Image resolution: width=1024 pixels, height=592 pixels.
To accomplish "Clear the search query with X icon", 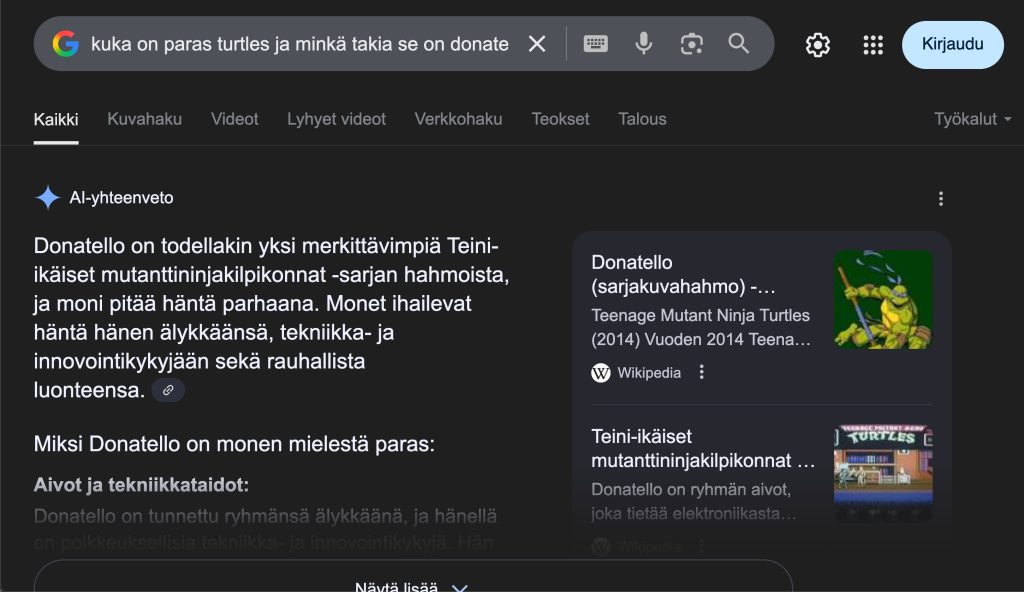I will coord(537,44).
